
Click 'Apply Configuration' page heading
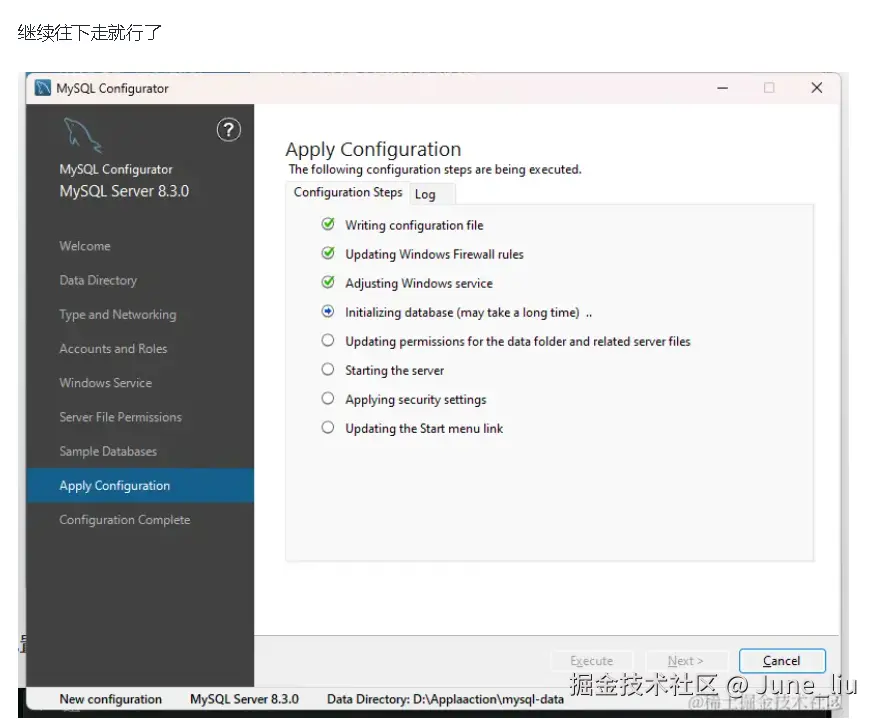click(373, 150)
